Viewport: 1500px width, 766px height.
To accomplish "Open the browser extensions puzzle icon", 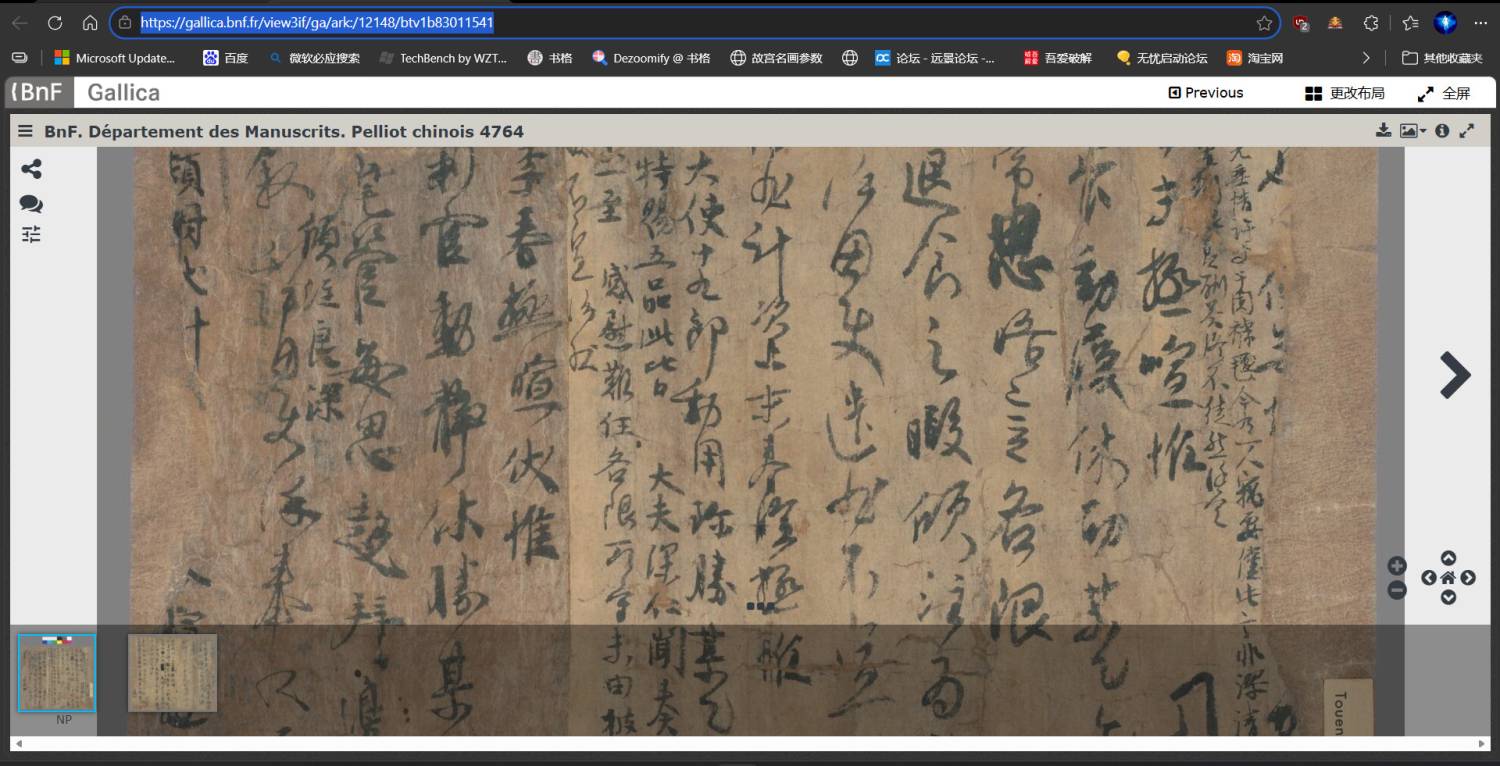I will (x=1371, y=23).
